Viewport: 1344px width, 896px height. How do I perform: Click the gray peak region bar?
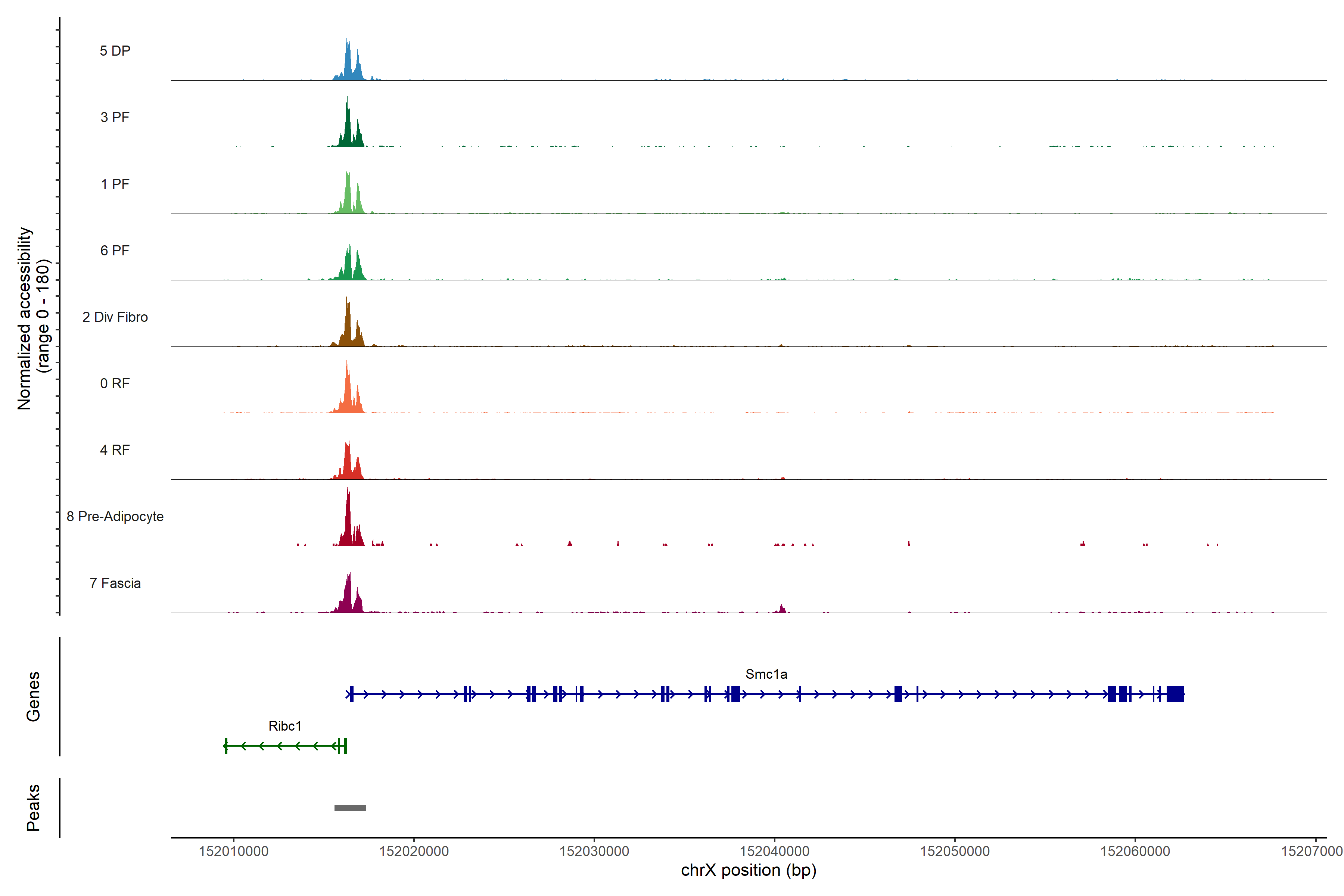click(x=350, y=808)
